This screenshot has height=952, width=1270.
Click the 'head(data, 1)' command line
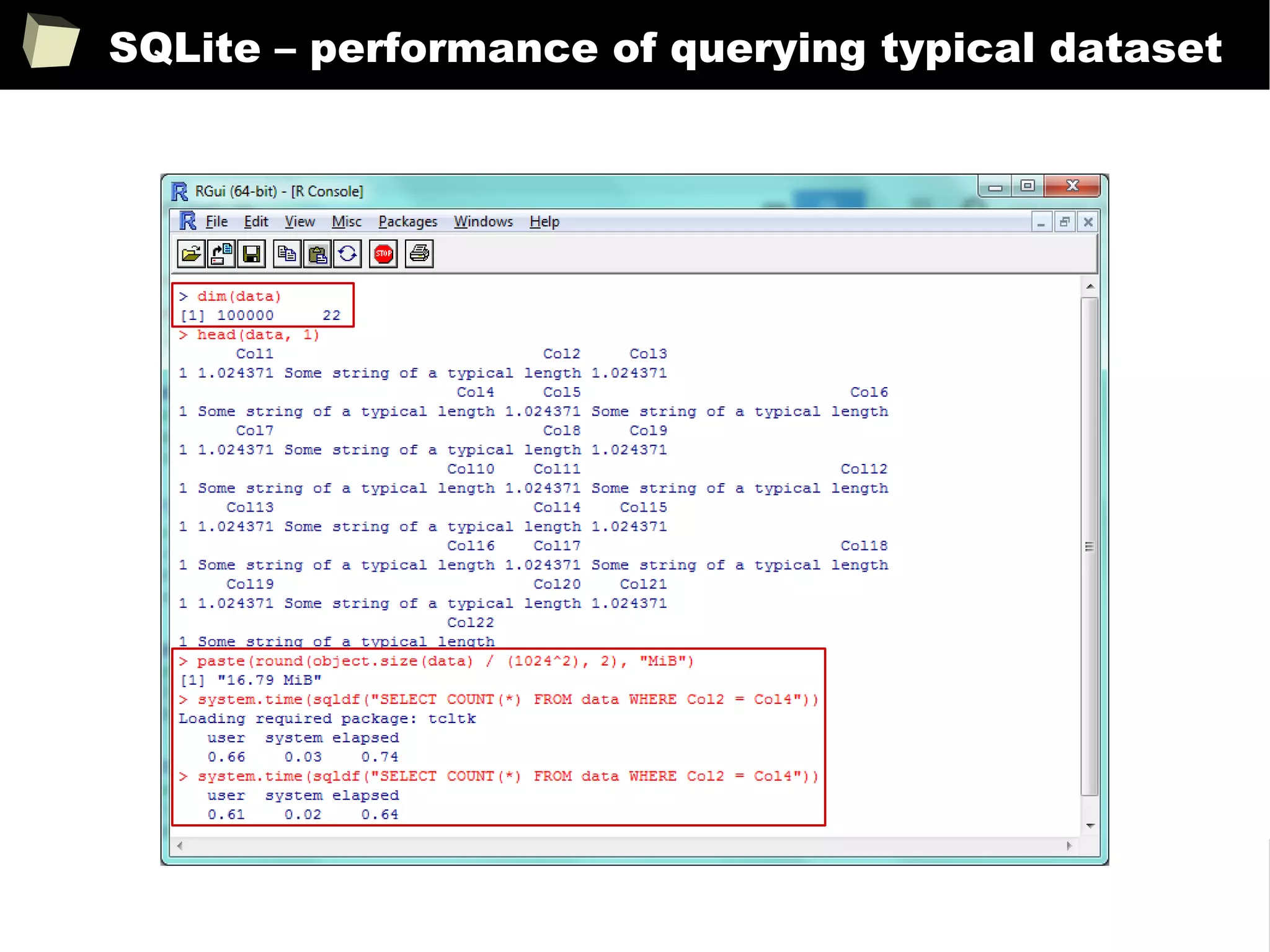pos(249,335)
